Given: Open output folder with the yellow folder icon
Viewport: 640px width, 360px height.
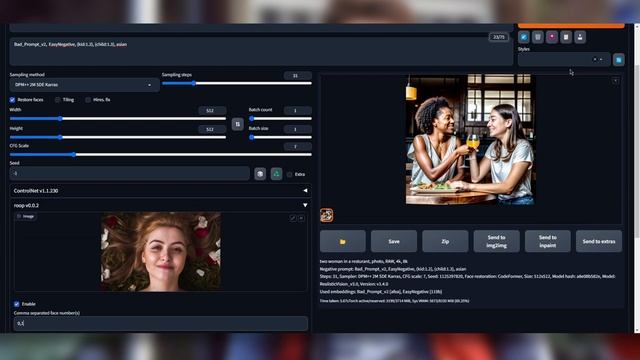Looking at the screenshot, I should (343, 241).
